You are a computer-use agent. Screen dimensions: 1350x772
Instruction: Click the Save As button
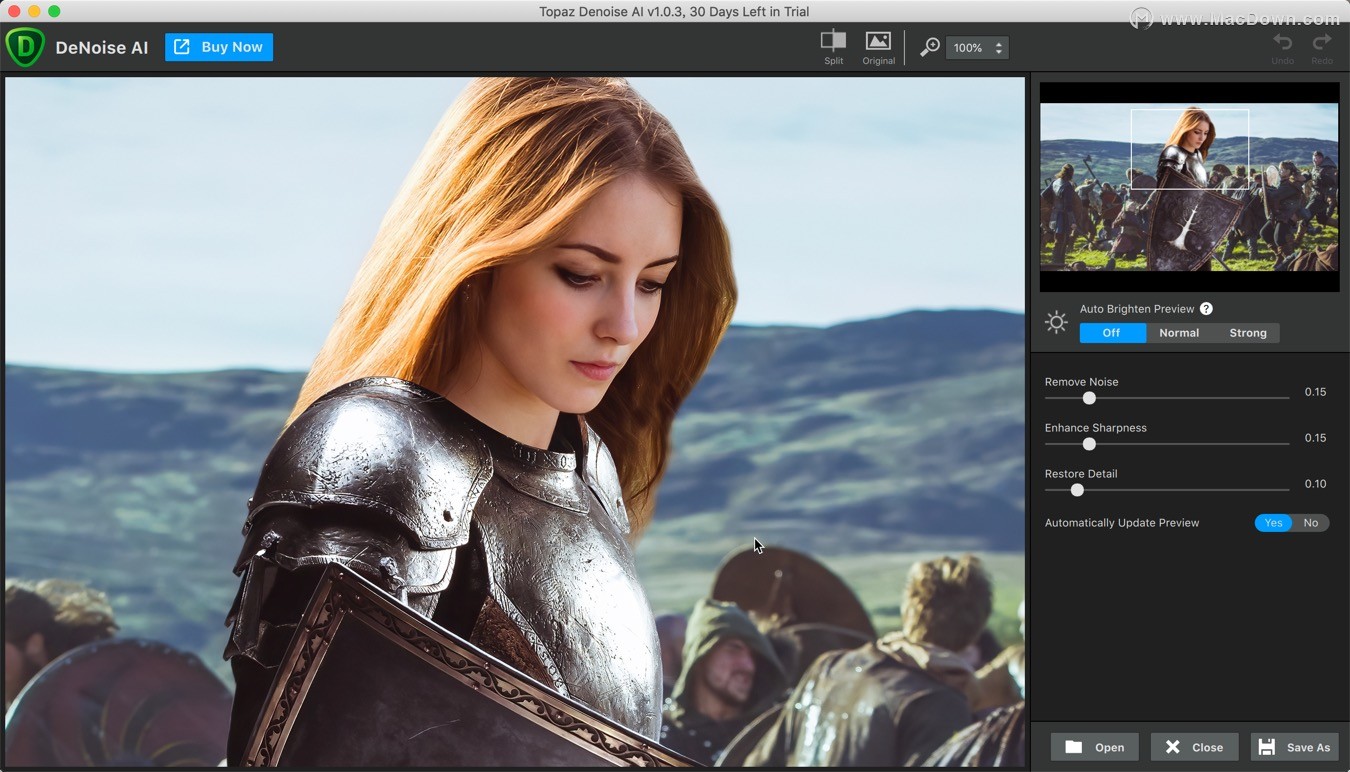(1295, 746)
